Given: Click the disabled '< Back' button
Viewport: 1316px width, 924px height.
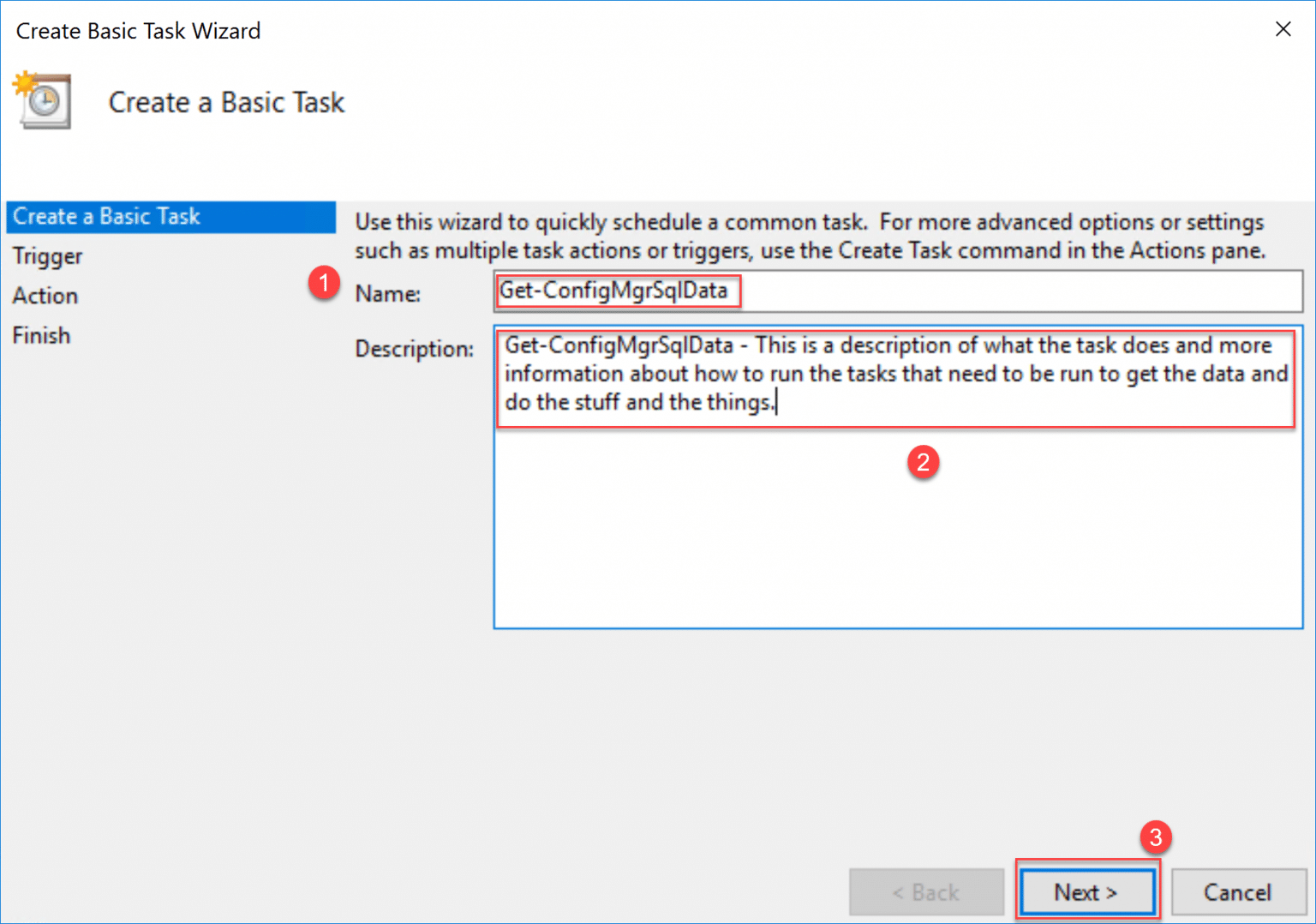Looking at the screenshot, I should pos(926,891).
